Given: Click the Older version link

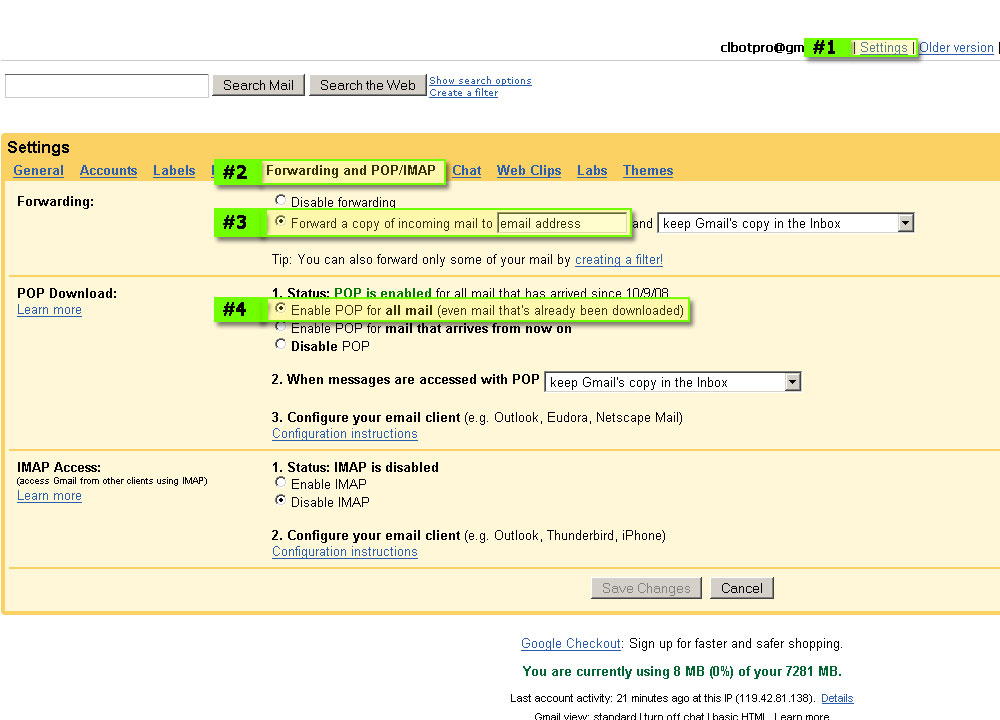Looking at the screenshot, I should point(956,48).
